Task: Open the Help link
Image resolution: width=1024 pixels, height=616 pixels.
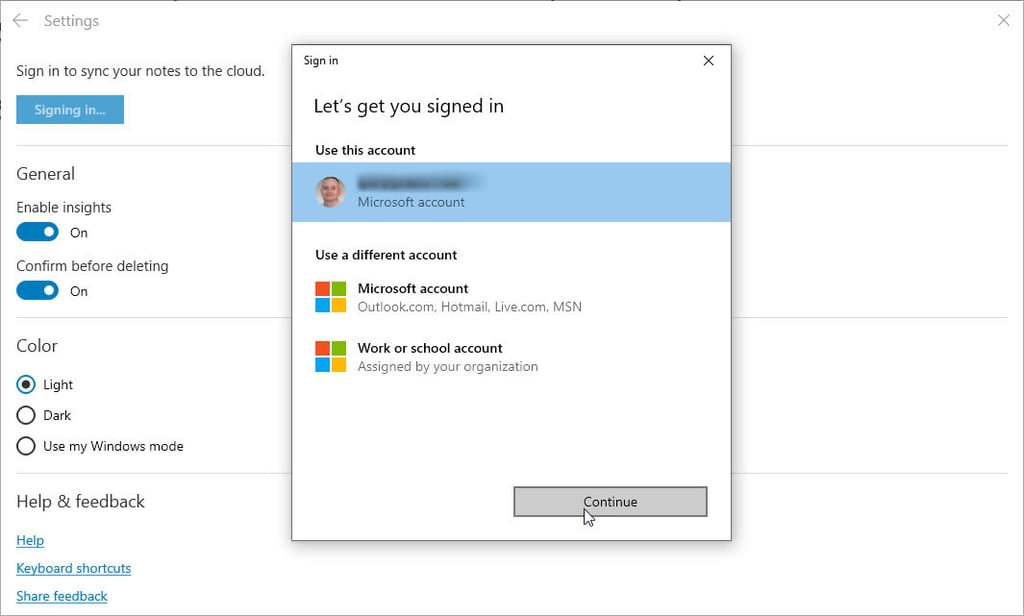Action: (30, 540)
